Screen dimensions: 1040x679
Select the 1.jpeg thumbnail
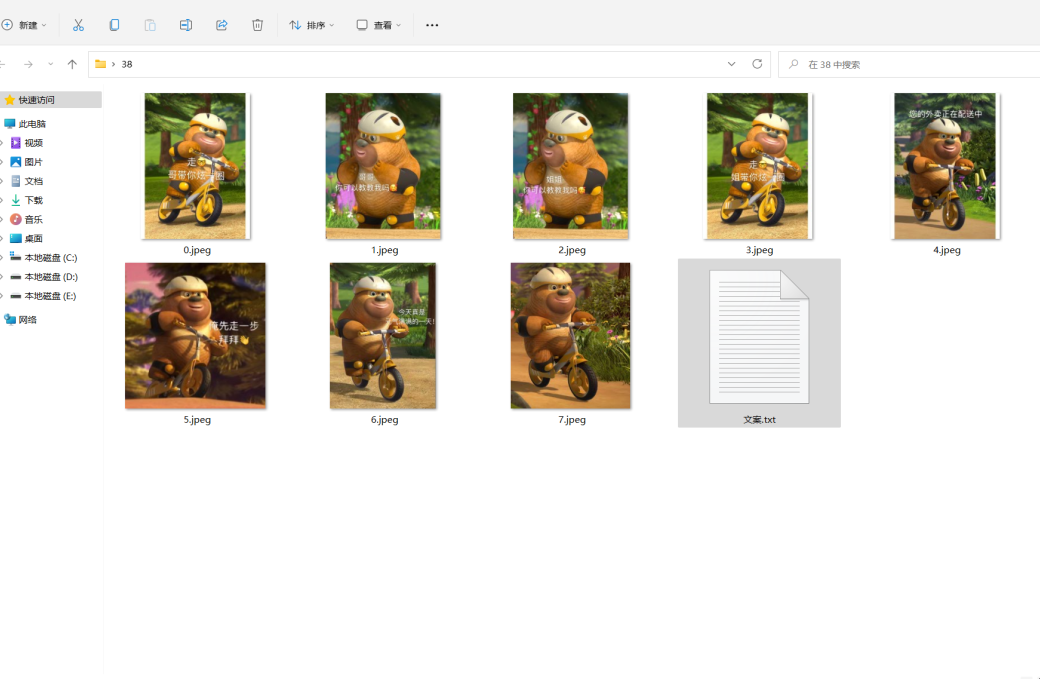[383, 166]
